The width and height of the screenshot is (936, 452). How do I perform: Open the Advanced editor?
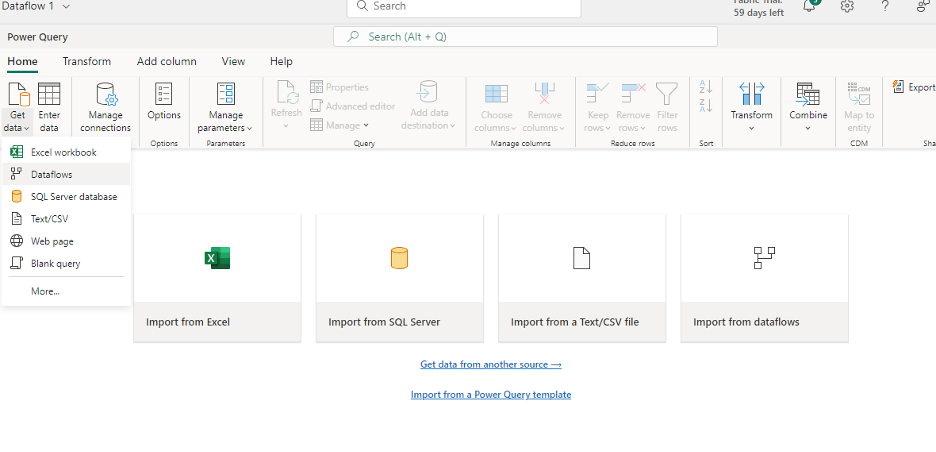[x=353, y=106]
